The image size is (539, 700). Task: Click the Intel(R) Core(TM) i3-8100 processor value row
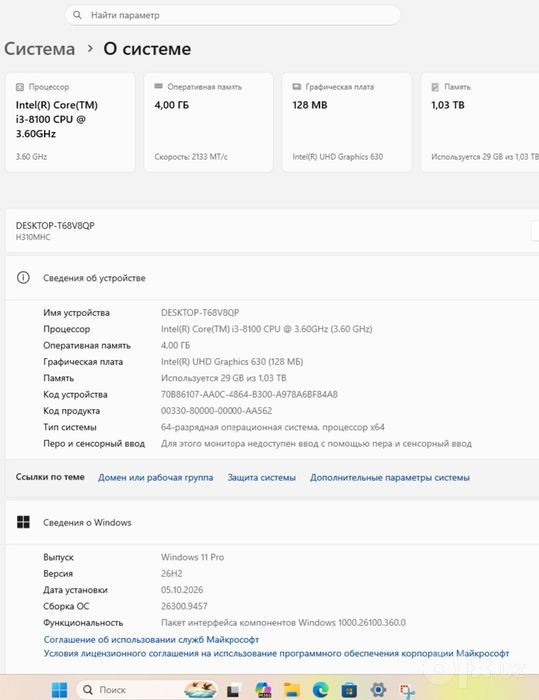point(267,329)
